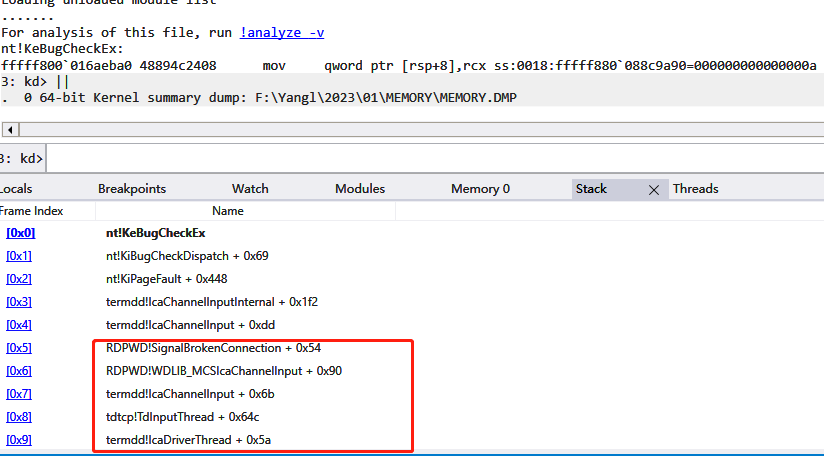This screenshot has height=456, width=824.
Task: Select nt!KiPageFault + 0x448 entry
Action: click(167, 279)
